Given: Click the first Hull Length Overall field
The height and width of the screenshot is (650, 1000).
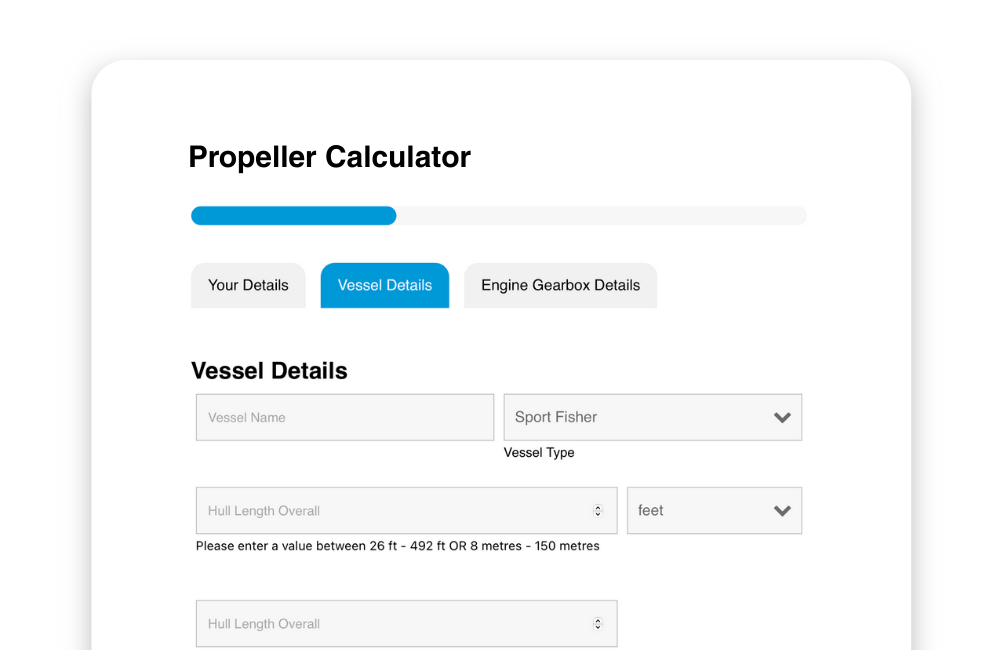Looking at the screenshot, I should click(x=390, y=511).
